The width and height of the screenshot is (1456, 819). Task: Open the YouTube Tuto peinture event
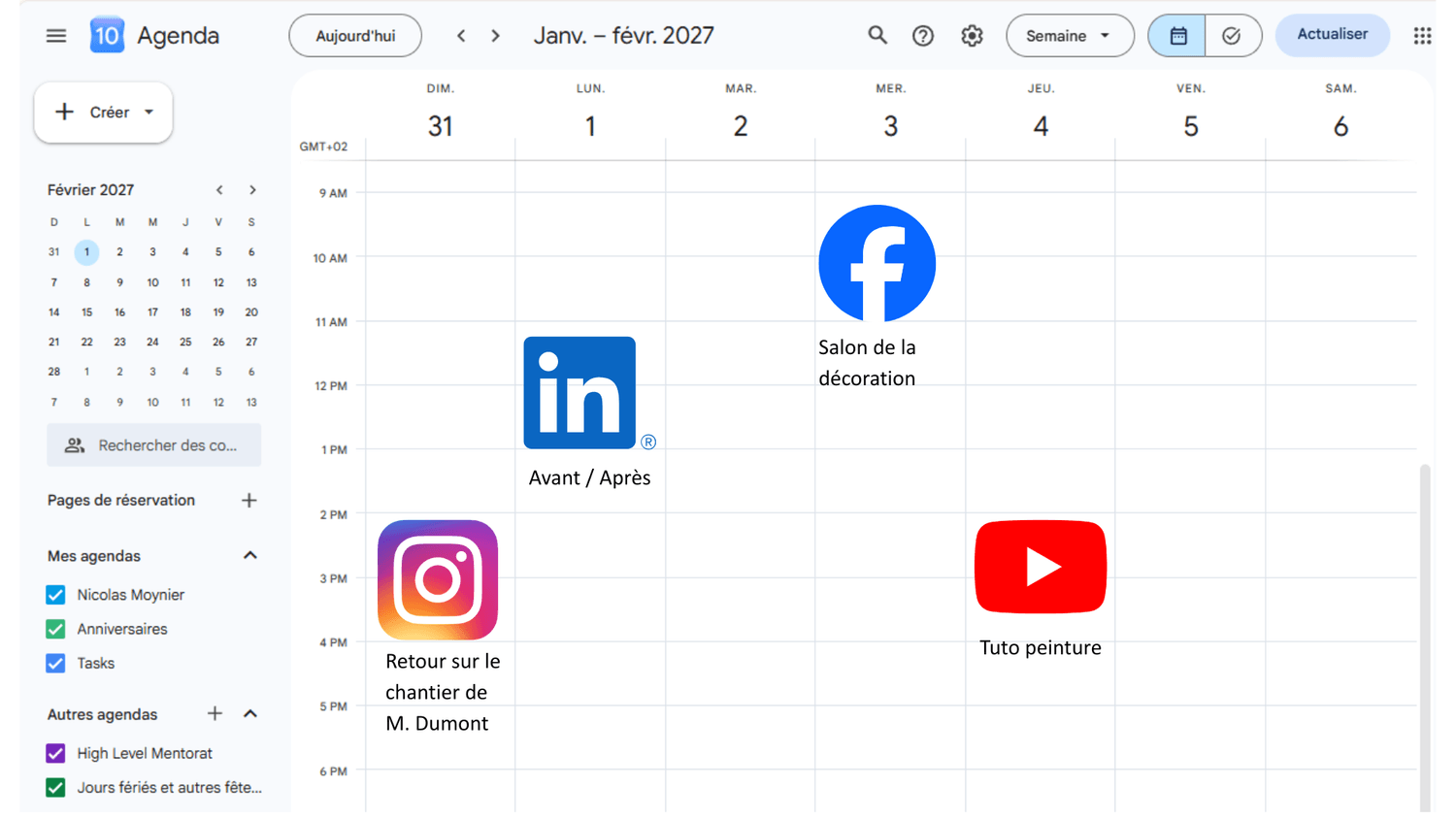point(1041,589)
